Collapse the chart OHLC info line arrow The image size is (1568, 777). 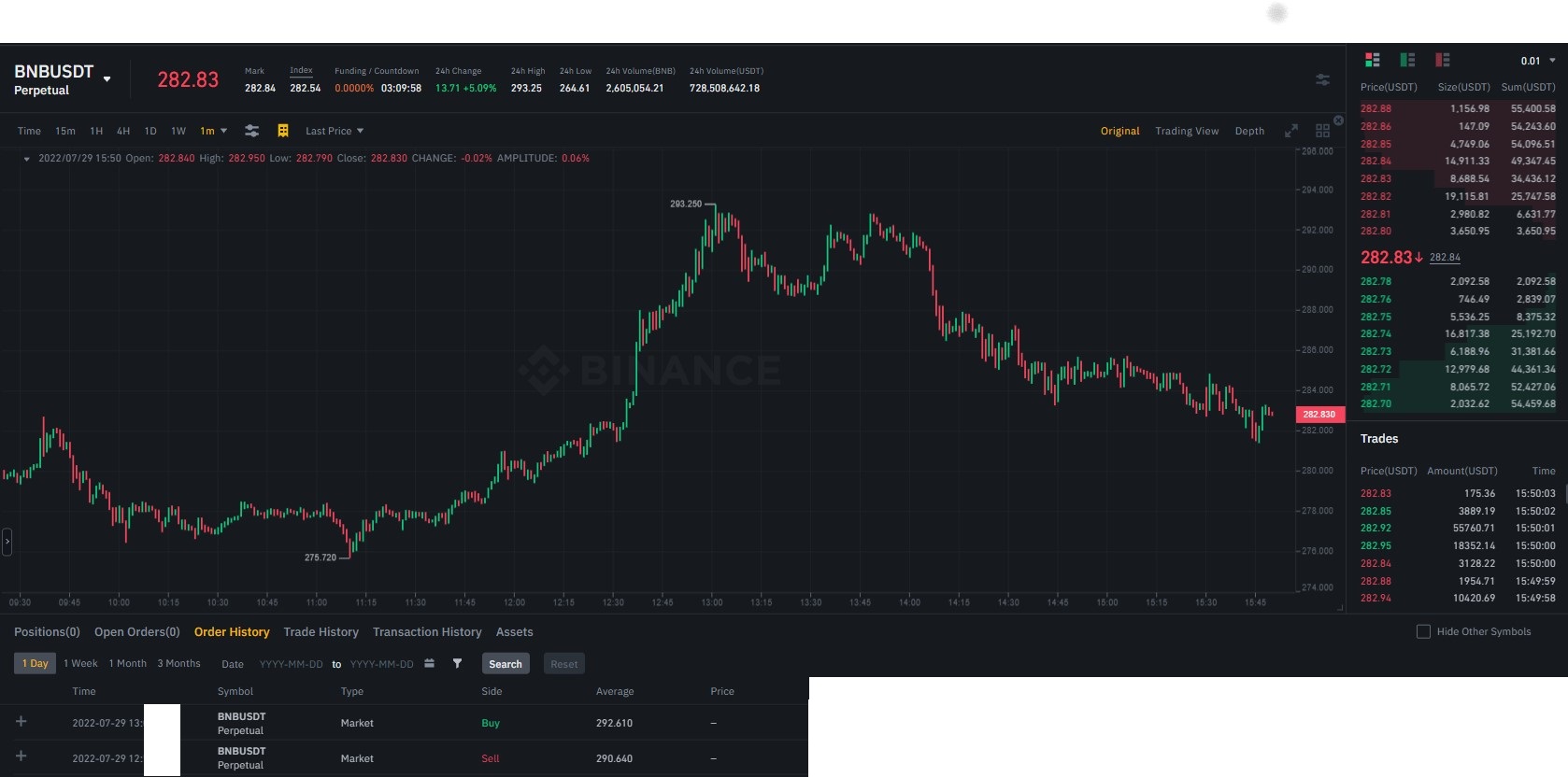point(26,159)
